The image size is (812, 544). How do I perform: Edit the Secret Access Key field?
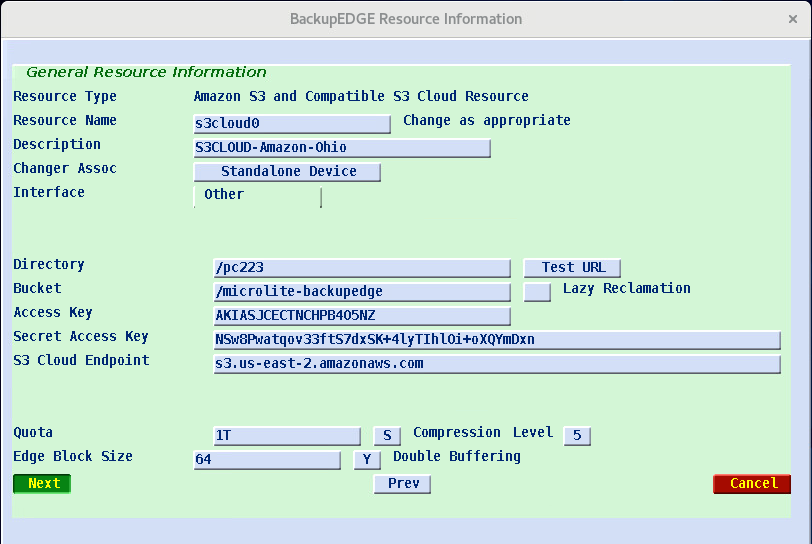[x=497, y=340]
